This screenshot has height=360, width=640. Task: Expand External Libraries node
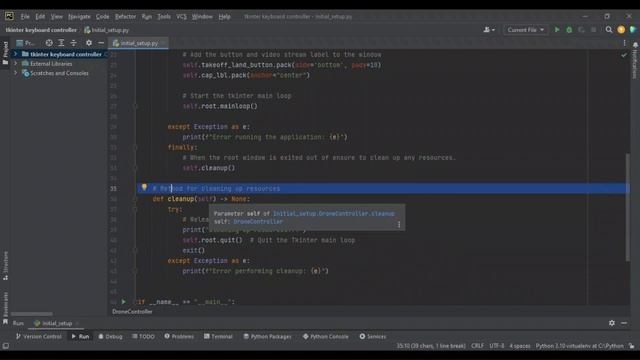coord(16,64)
